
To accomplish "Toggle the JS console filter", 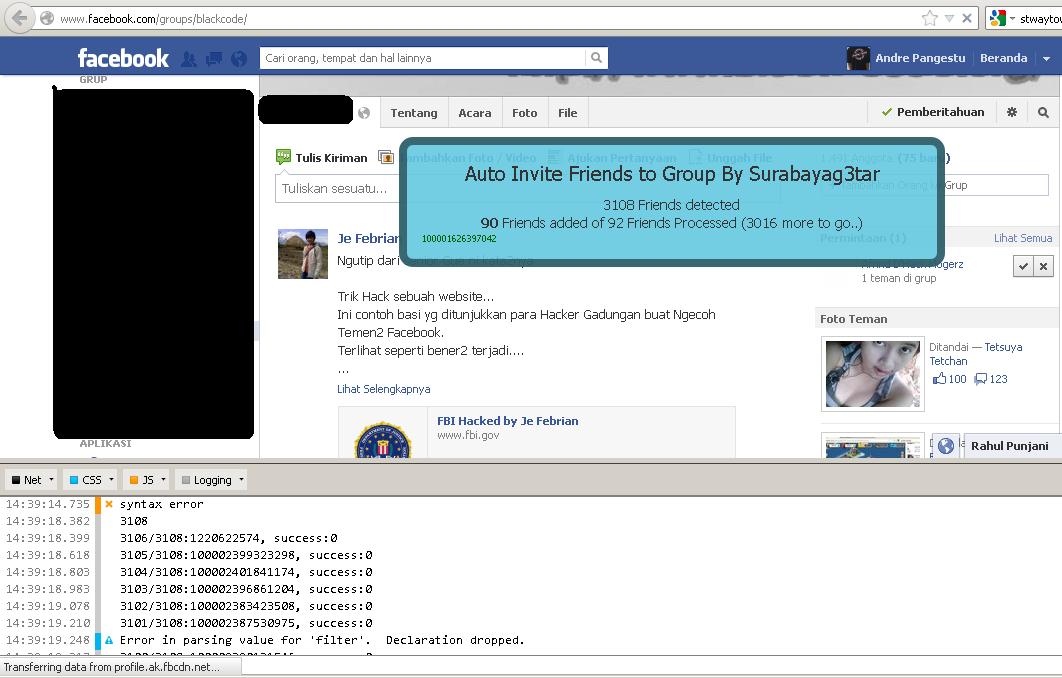I will [x=142, y=480].
